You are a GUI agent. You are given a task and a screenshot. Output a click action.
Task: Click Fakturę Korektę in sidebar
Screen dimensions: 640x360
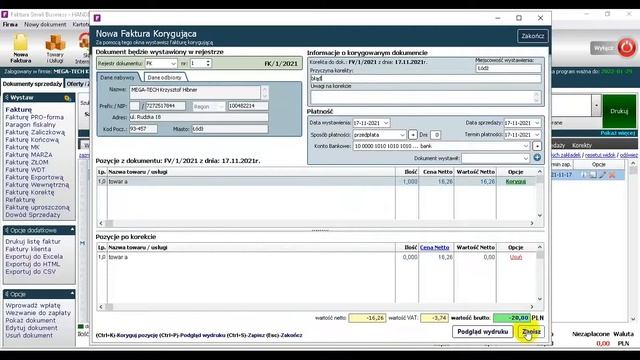coord(30,192)
